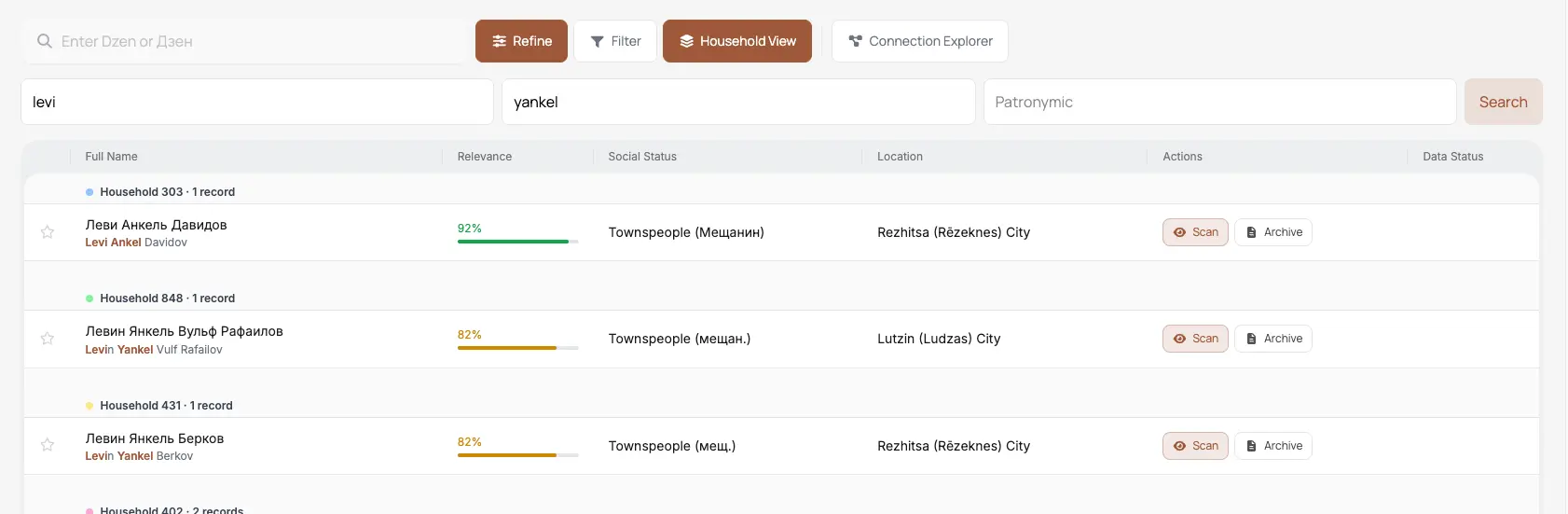Sort by the Full Name column header
The width and height of the screenshot is (1568, 514).
pos(111,157)
